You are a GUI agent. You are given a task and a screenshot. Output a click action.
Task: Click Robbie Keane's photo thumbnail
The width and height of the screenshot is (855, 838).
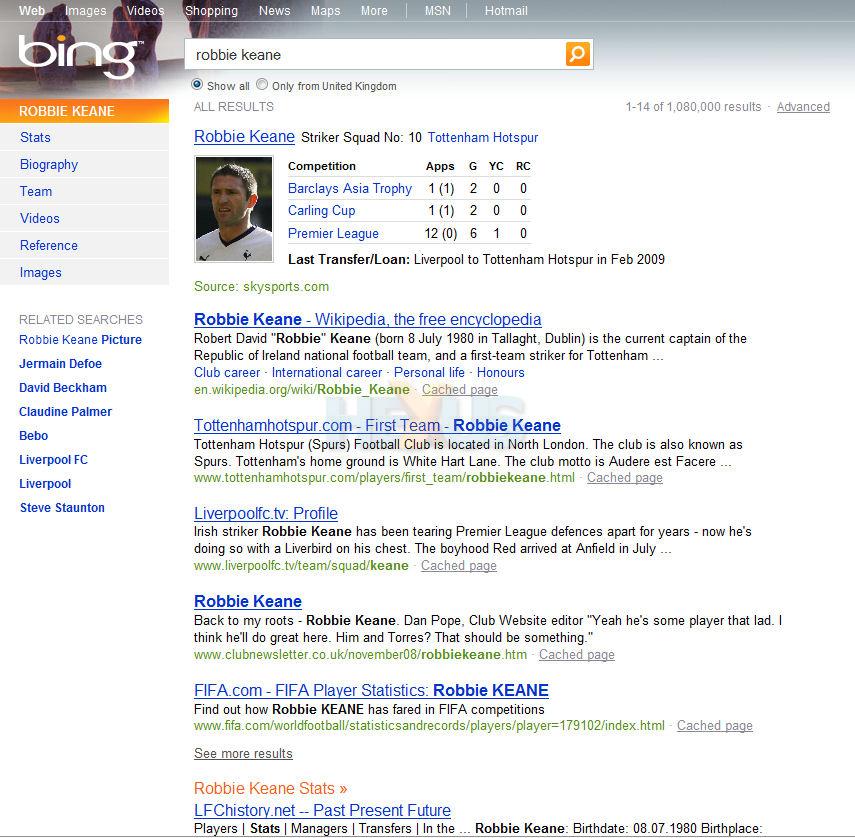point(234,209)
